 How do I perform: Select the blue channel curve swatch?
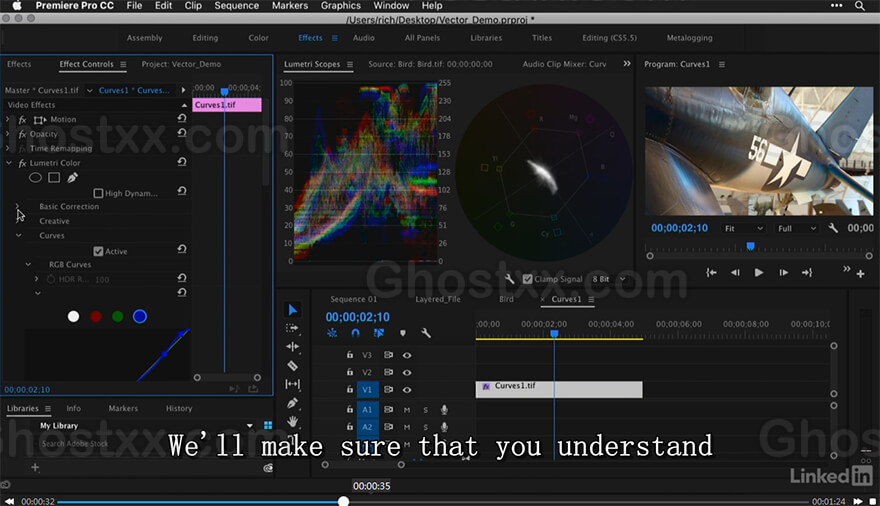tap(140, 316)
